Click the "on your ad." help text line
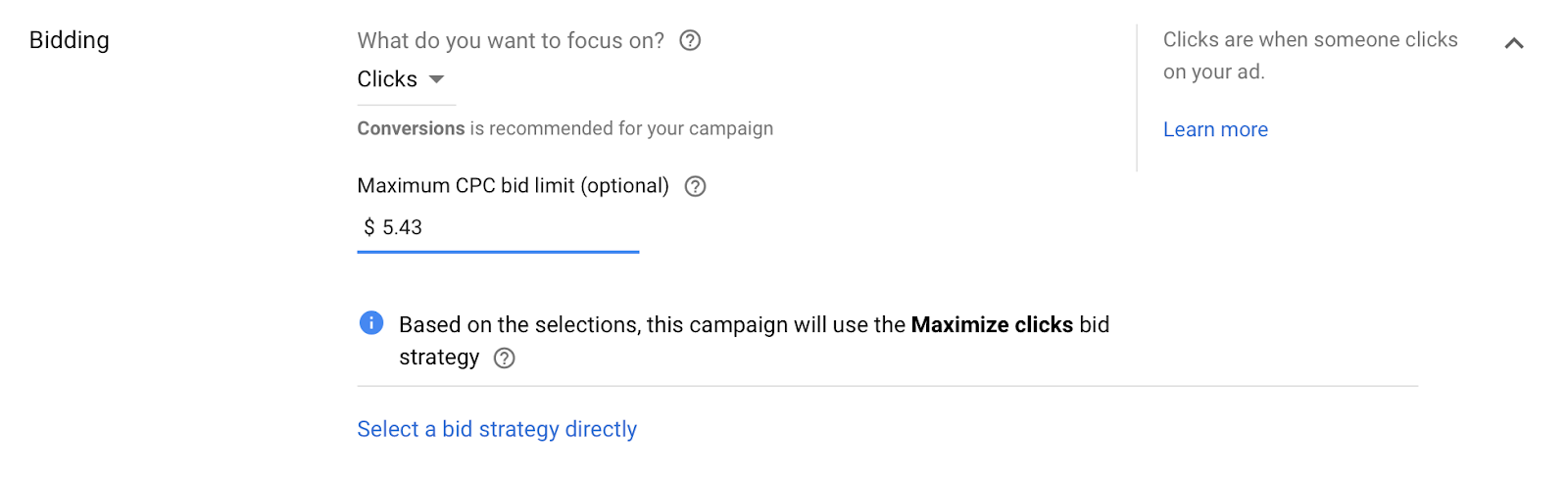The width and height of the screenshot is (1568, 480). [1213, 72]
